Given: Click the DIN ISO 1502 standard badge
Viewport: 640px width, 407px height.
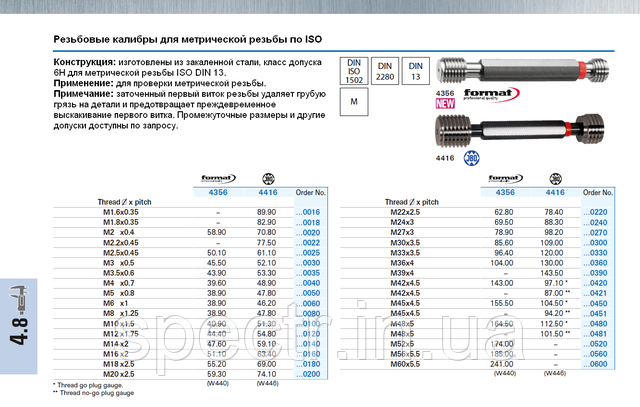Looking at the screenshot, I should point(354,71).
